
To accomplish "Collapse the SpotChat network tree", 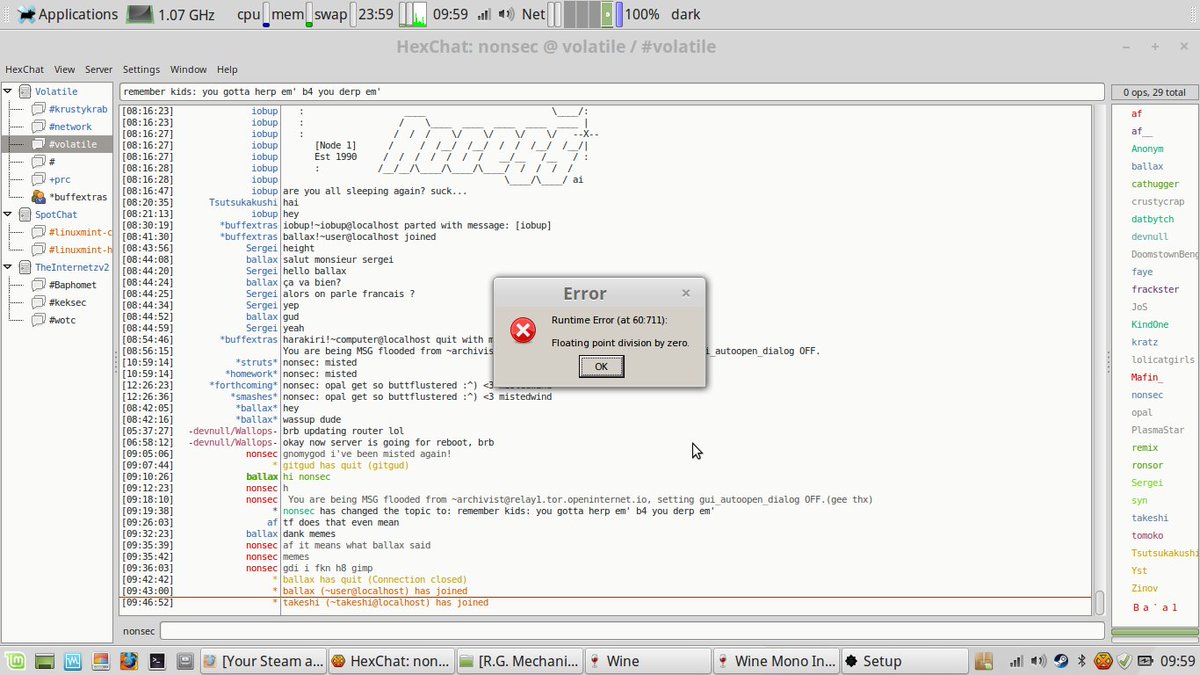I will point(8,214).
